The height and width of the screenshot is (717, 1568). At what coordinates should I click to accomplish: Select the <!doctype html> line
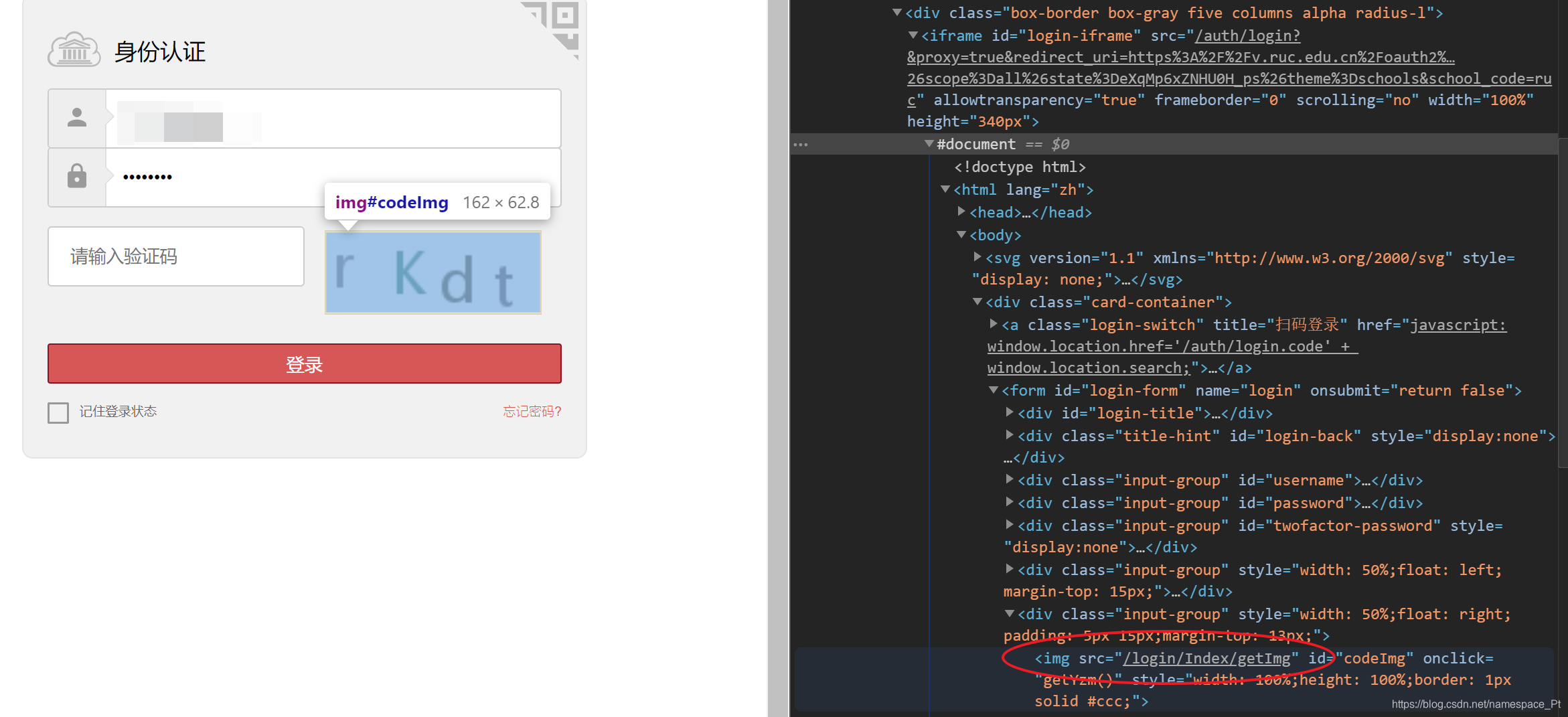(x=1020, y=167)
